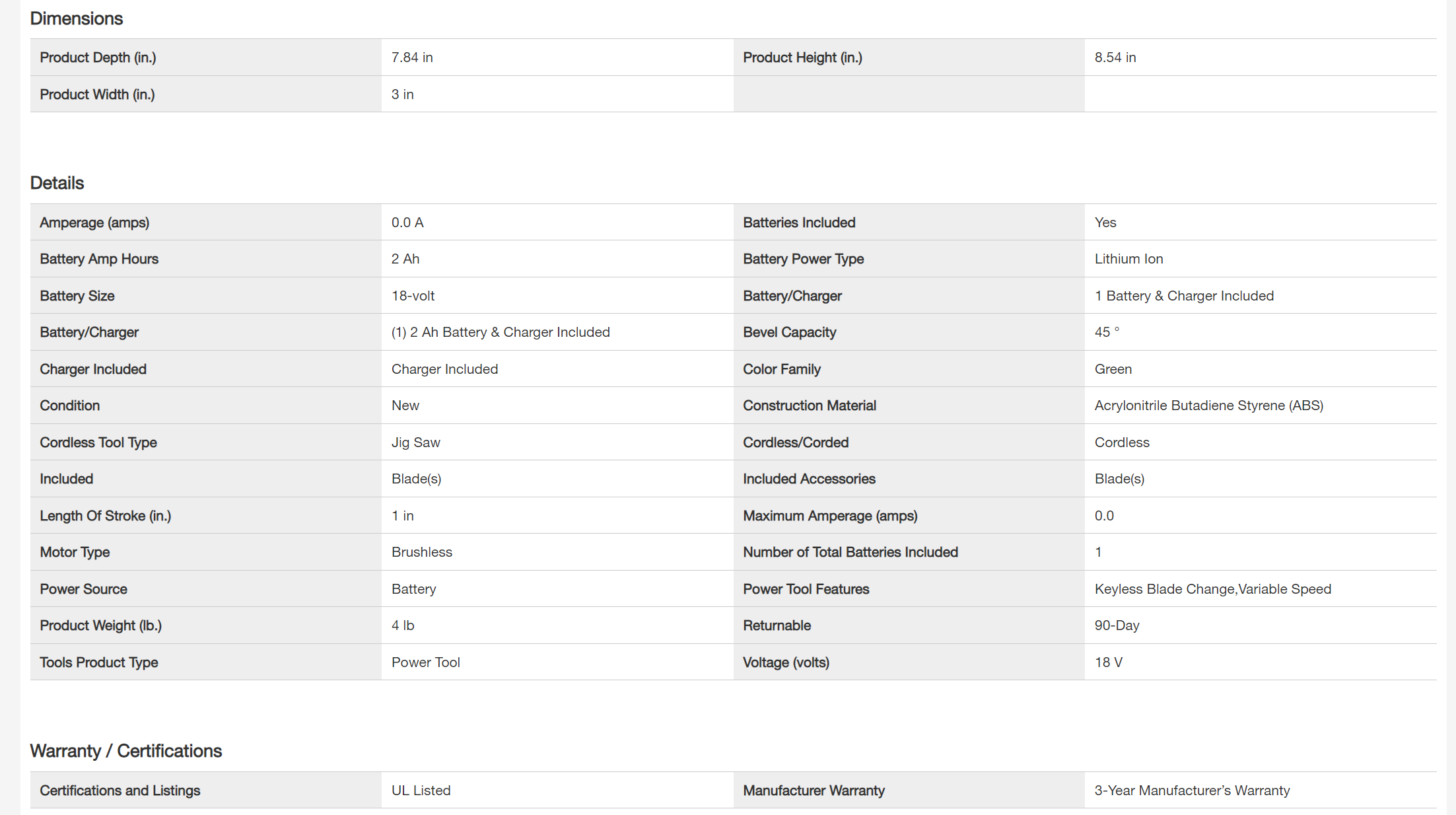Click the Product Depth (in.) label
The image size is (1456, 815).
pyautogui.click(x=98, y=57)
